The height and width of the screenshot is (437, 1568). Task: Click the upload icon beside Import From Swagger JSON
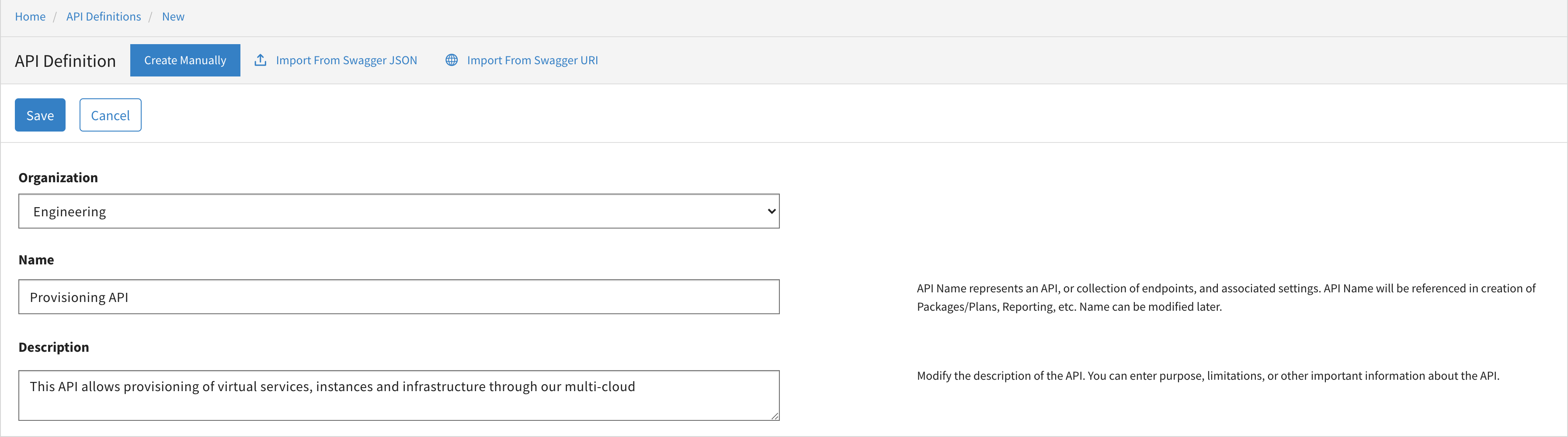(x=260, y=59)
